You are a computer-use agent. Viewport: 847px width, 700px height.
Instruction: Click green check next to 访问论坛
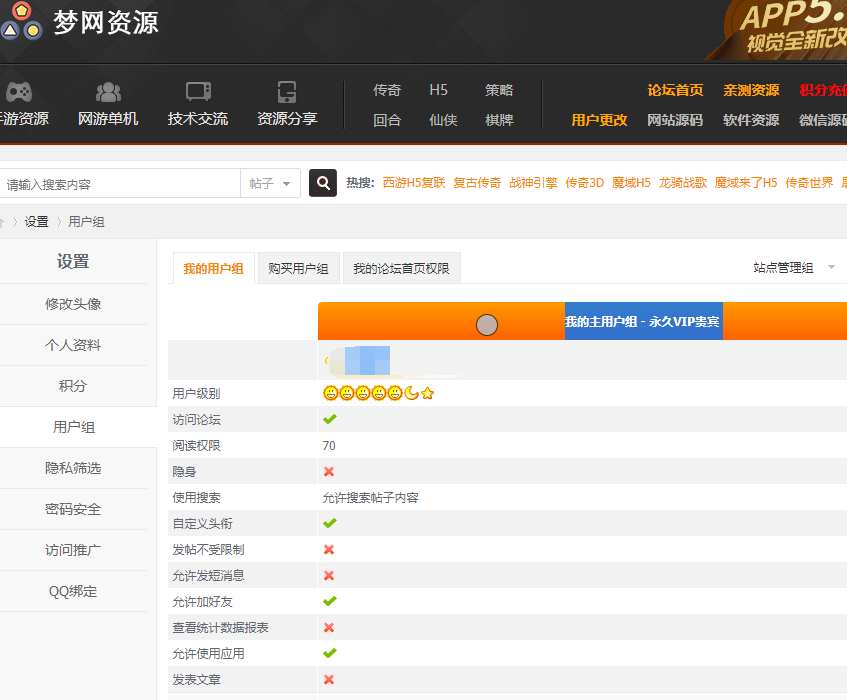330,419
